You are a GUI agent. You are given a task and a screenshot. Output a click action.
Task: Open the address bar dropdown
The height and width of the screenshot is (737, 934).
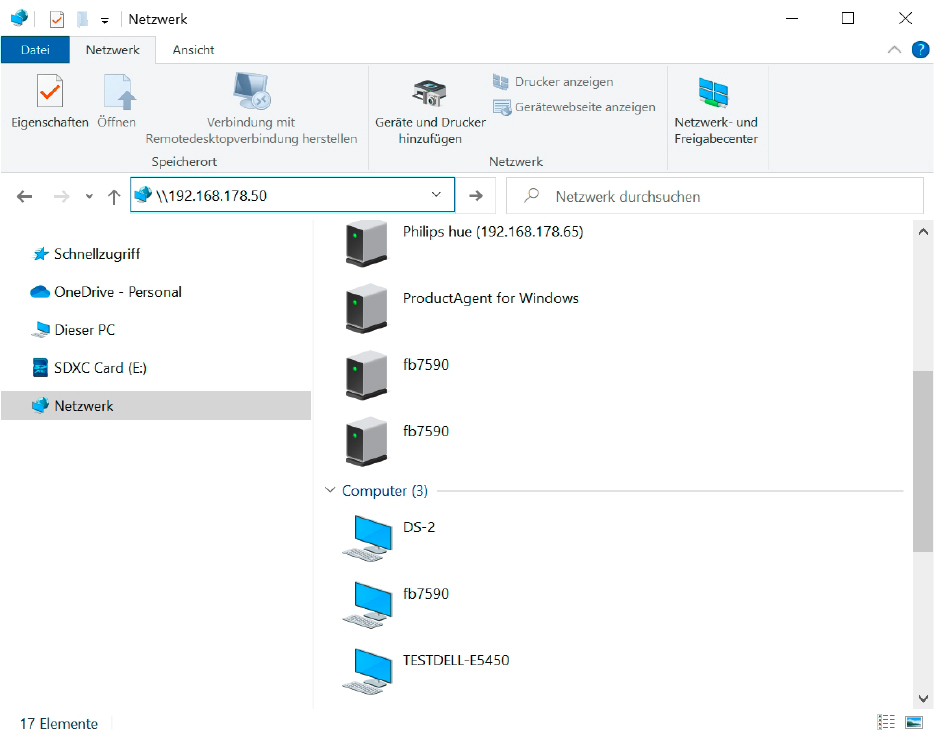coord(436,194)
